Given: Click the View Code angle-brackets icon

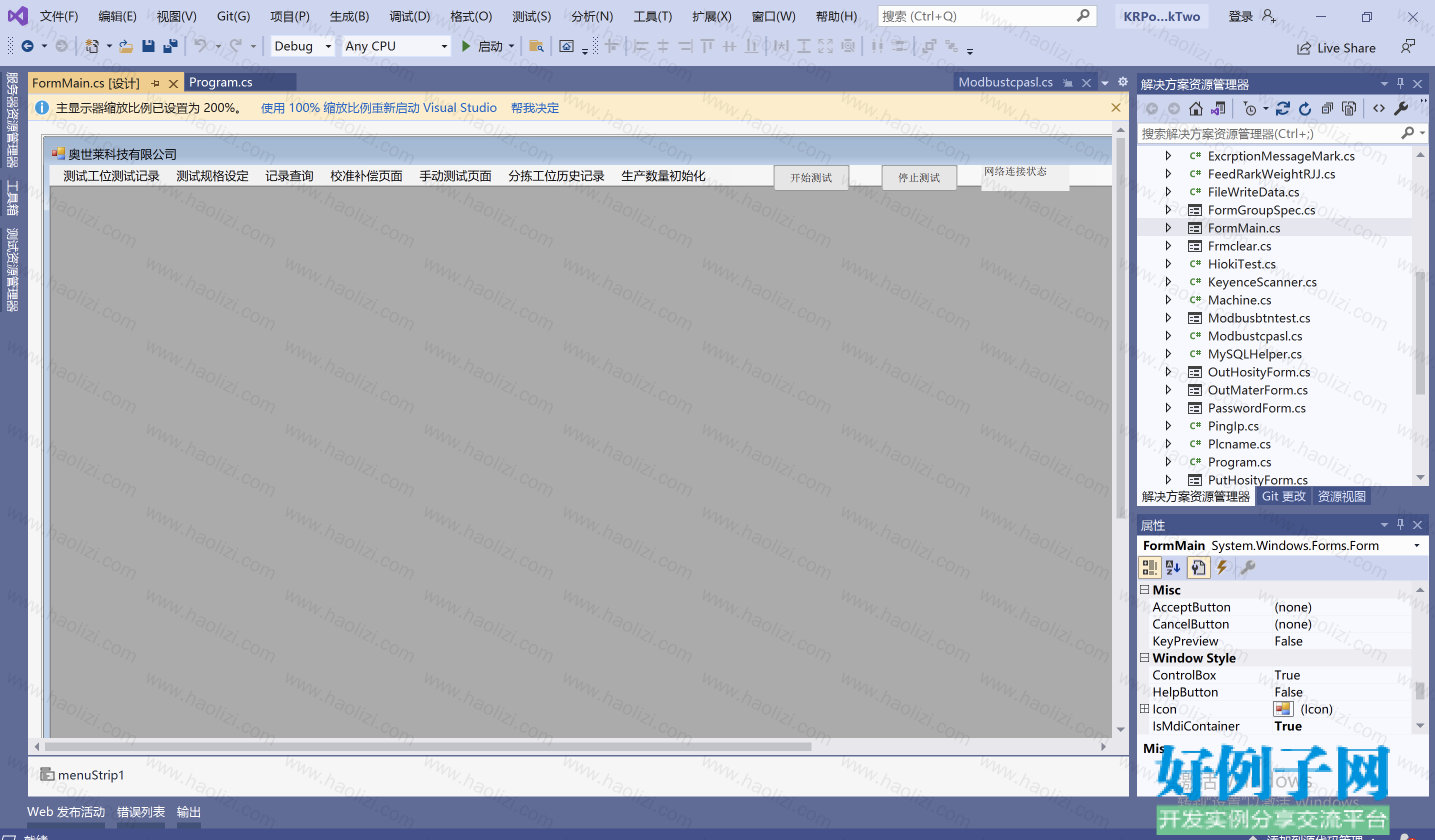Looking at the screenshot, I should click(1378, 108).
